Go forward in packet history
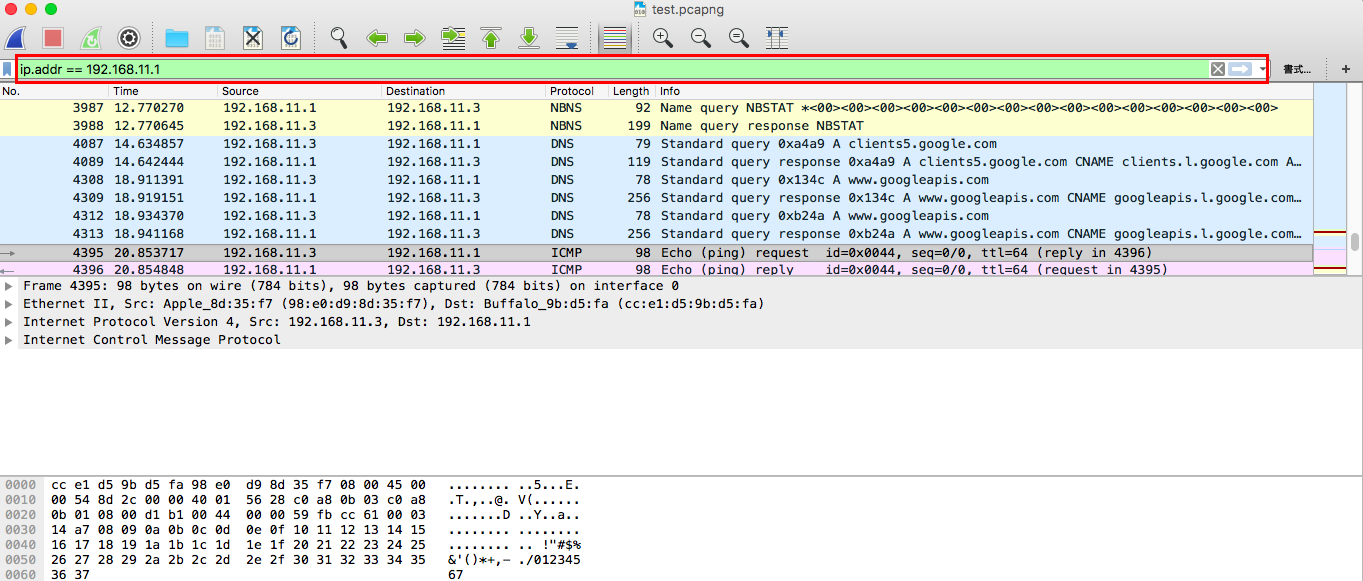 tap(415, 39)
